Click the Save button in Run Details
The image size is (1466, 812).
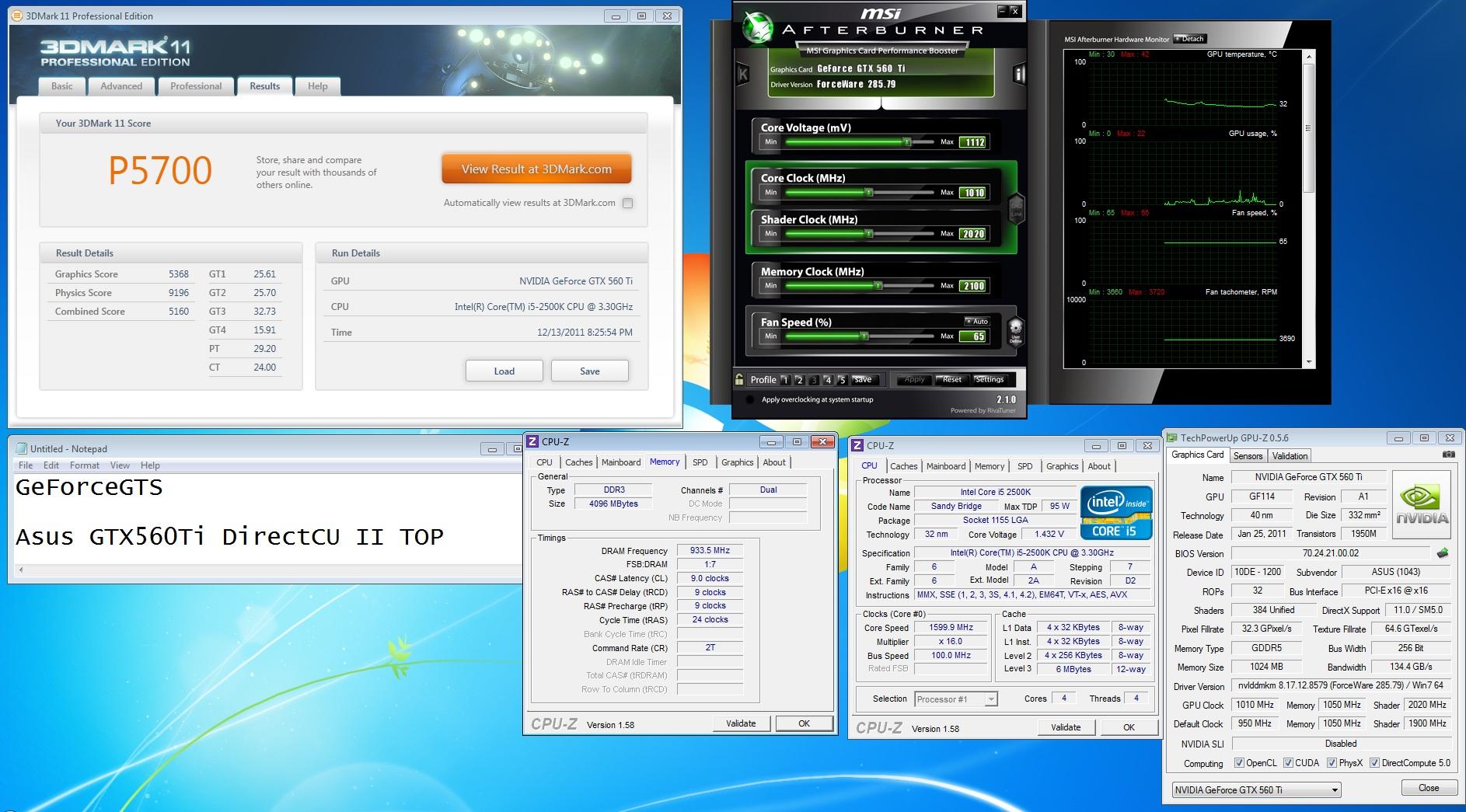(x=589, y=371)
